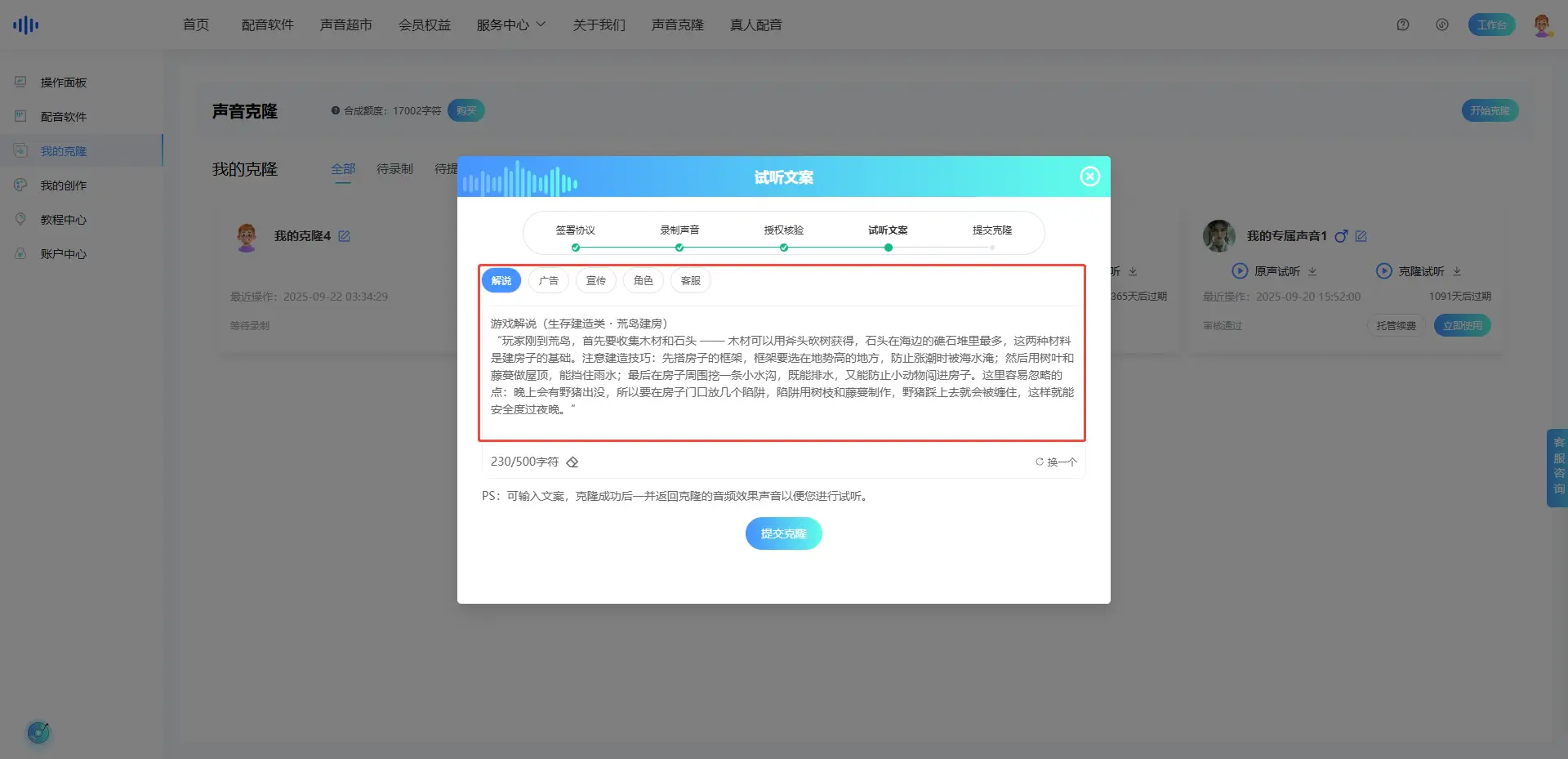This screenshot has height=759, width=1568.
Task: Switch to the 待录制 tab
Action: (394, 169)
